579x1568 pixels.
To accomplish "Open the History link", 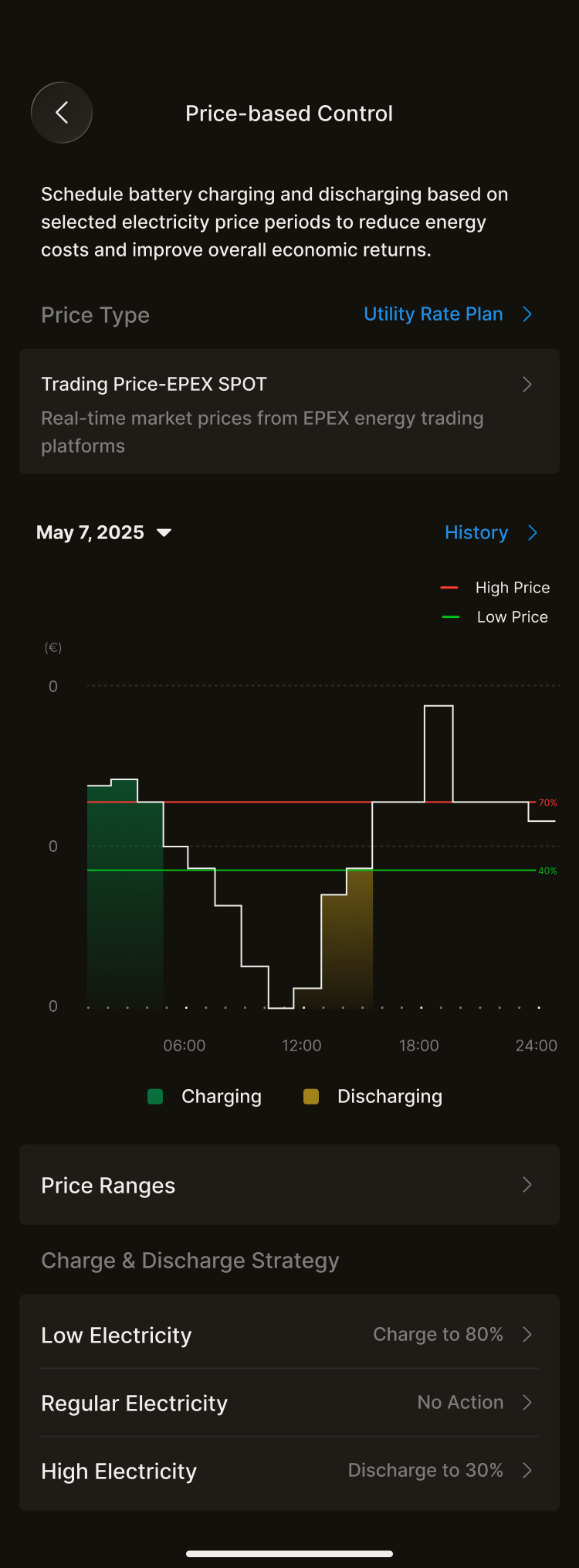I will [x=476, y=533].
